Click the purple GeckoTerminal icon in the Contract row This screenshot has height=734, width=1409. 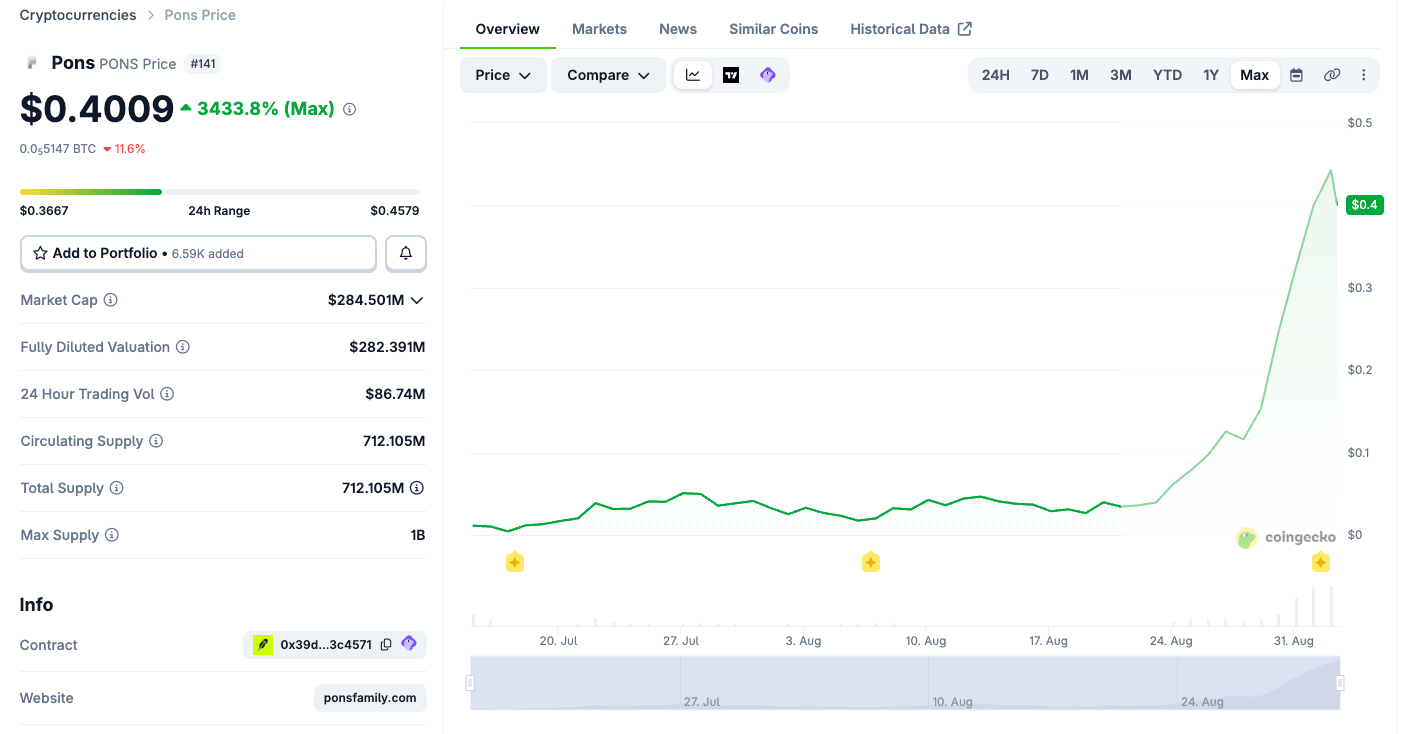(409, 644)
